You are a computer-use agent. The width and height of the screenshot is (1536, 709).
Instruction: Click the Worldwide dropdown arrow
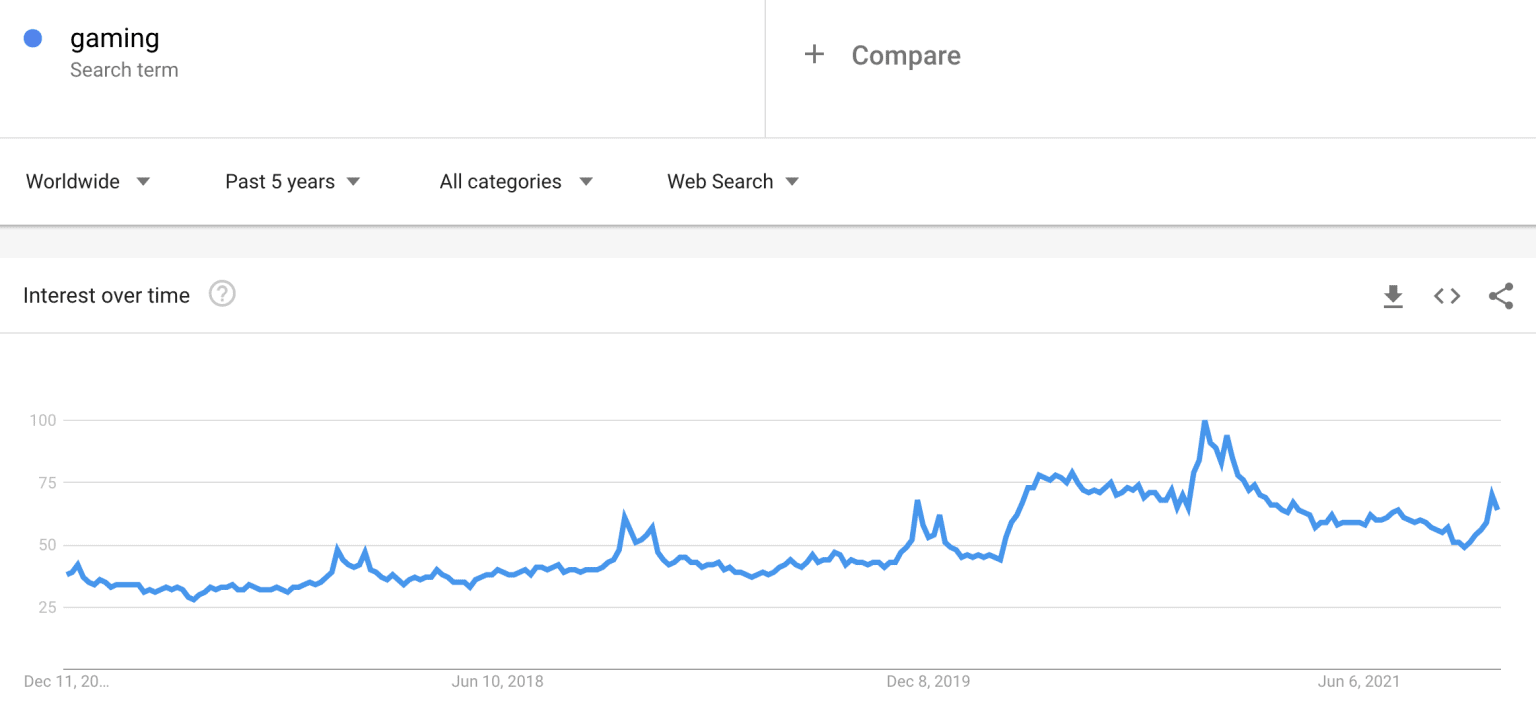click(x=143, y=181)
